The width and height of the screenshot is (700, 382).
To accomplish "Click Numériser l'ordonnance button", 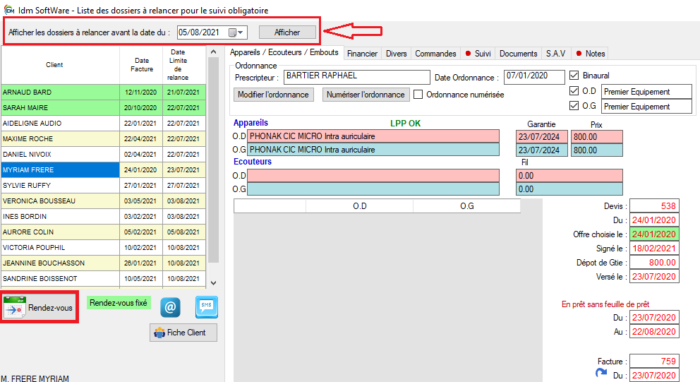I will click(x=366, y=95).
